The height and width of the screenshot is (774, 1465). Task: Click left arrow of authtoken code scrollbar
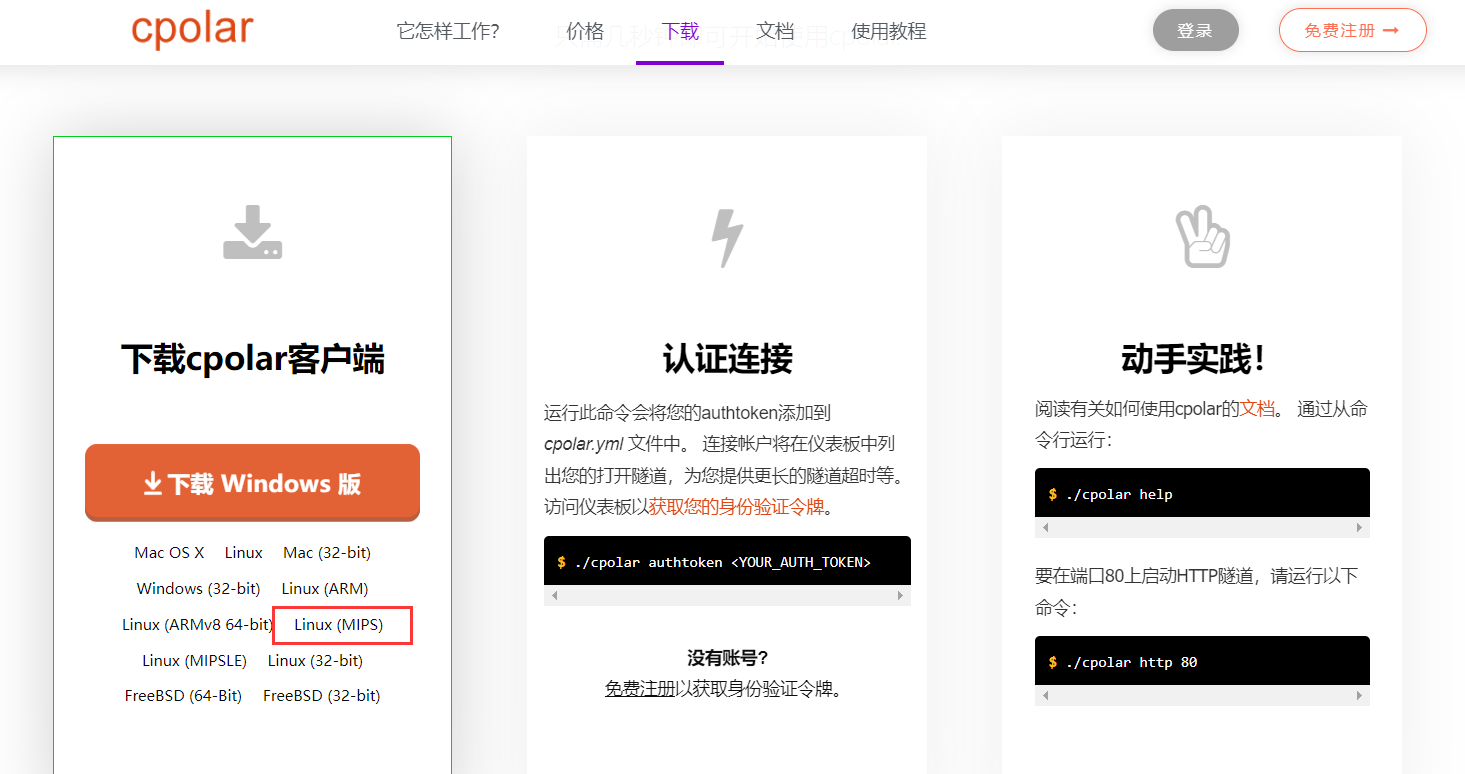[x=555, y=596]
